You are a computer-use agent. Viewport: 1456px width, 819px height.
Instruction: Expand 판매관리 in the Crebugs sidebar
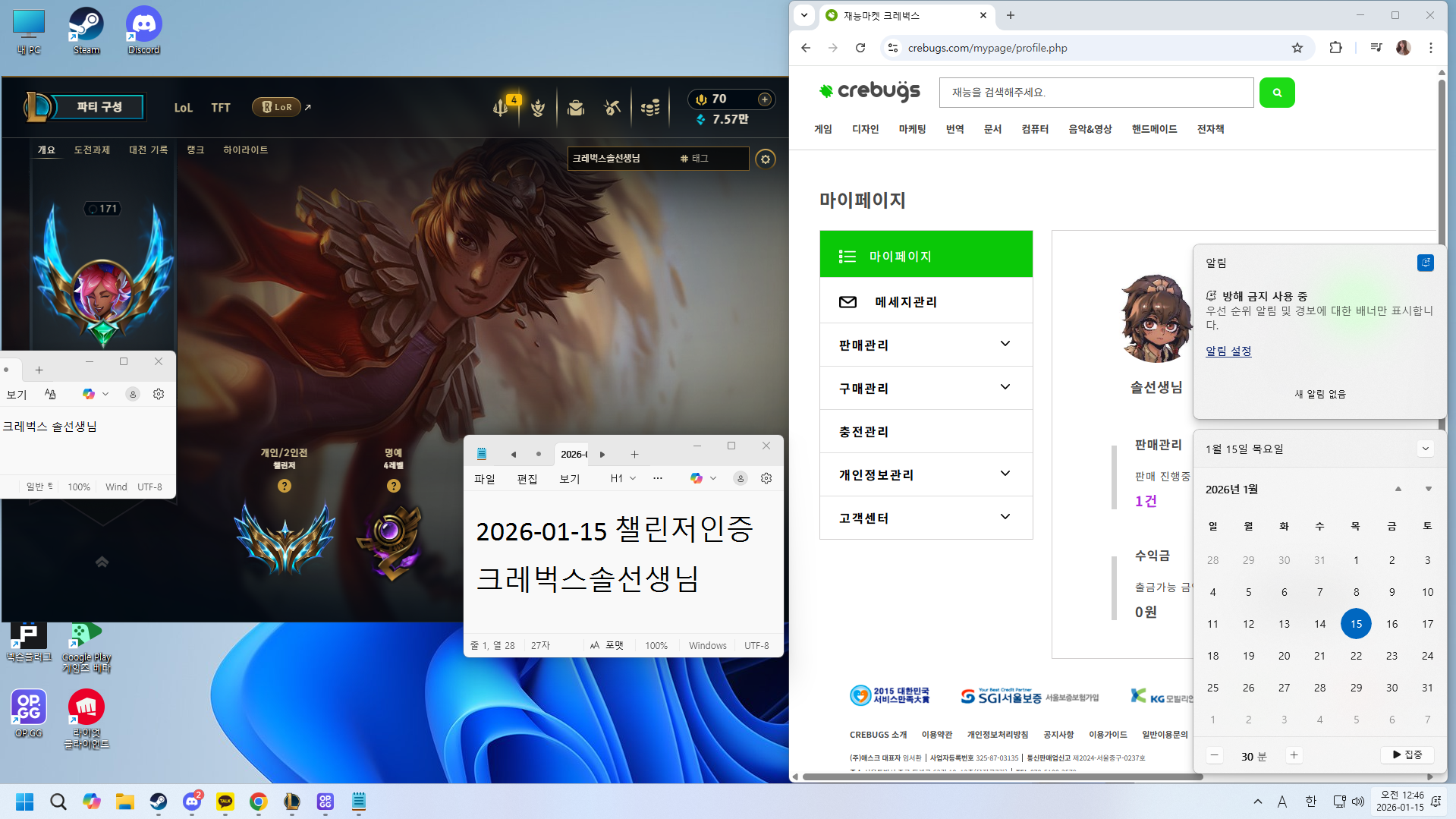(926, 345)
